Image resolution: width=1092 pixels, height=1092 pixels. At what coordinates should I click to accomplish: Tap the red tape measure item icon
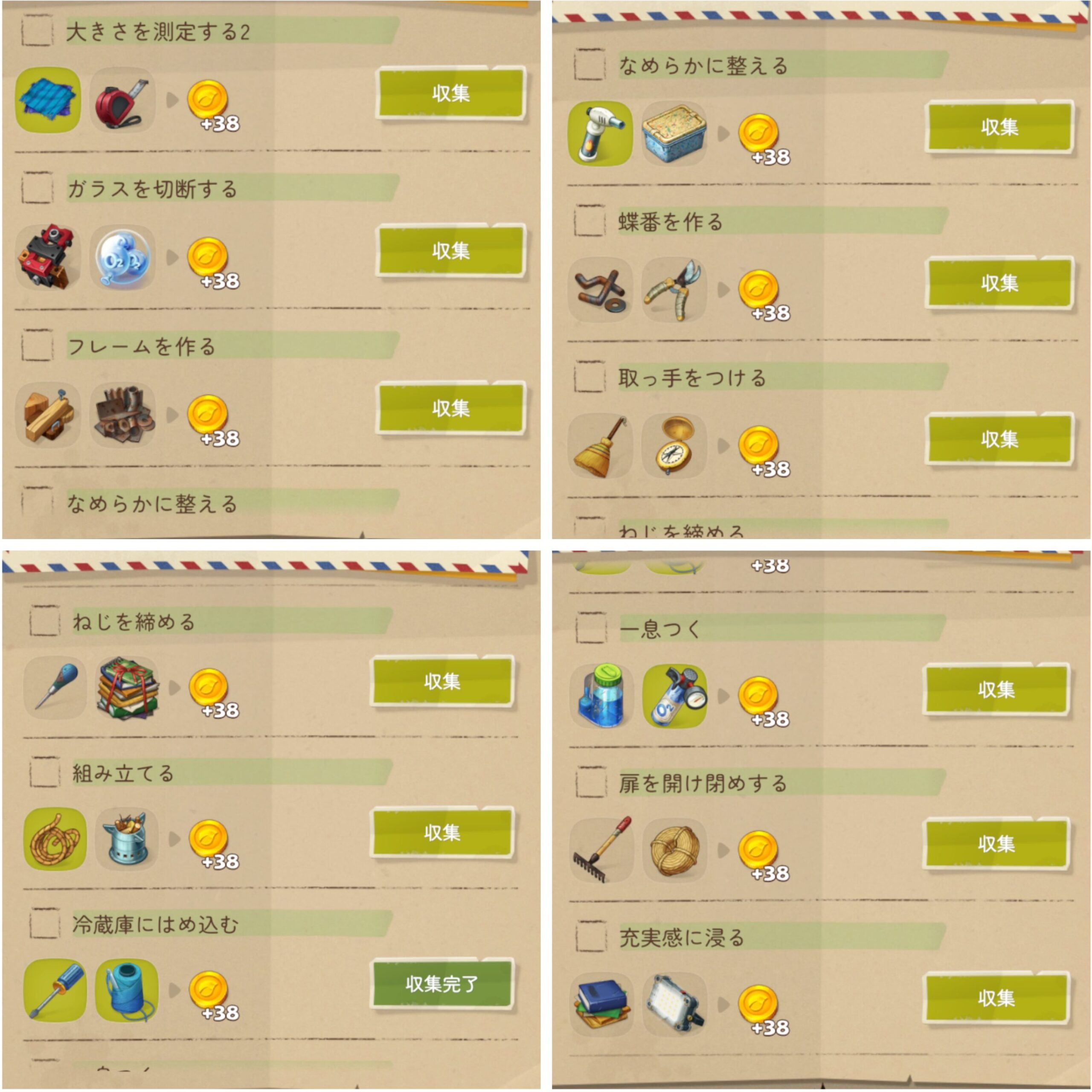pyautogui.click(x=122, y=100)
